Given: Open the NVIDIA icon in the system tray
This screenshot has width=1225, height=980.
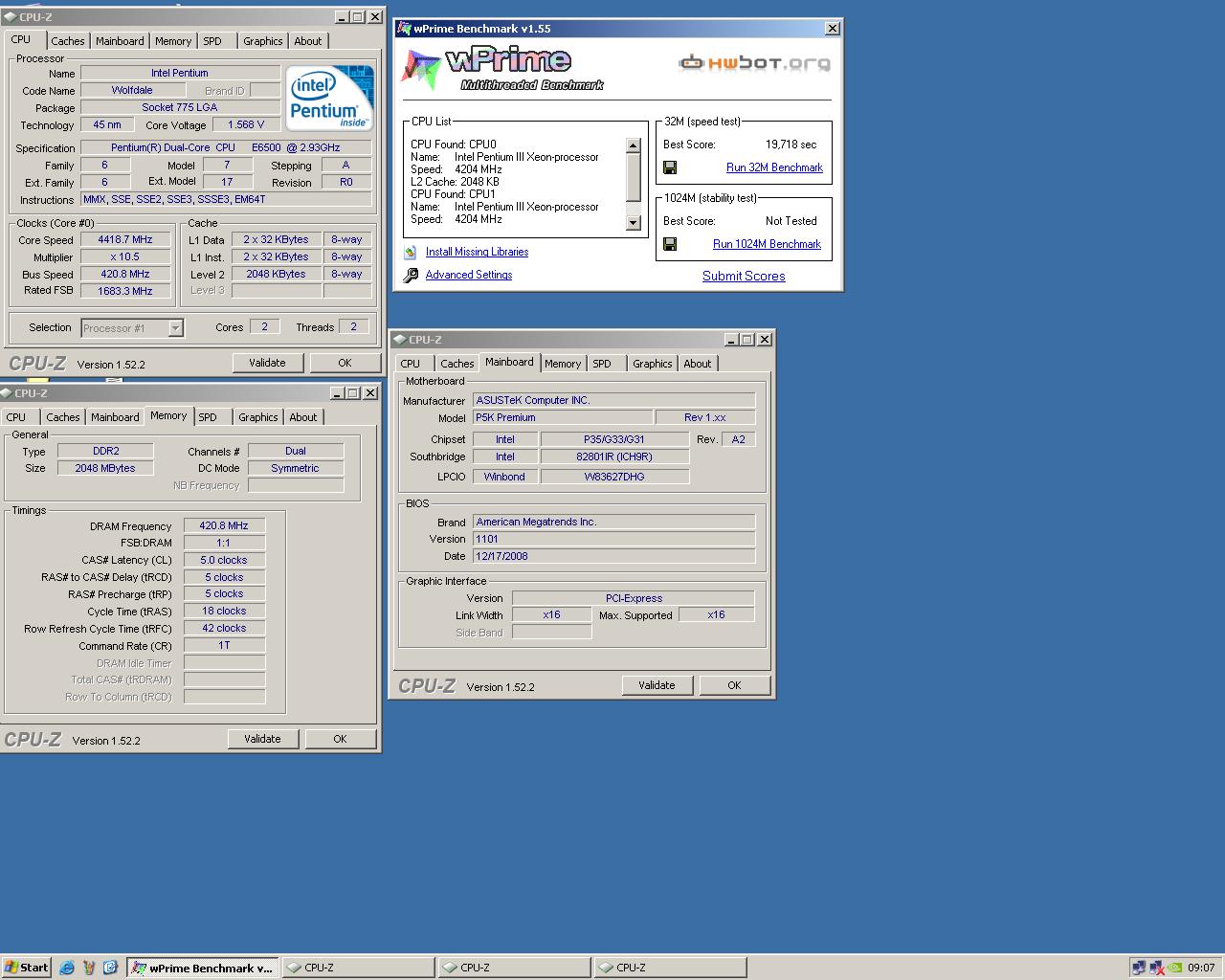Looking at the screenshot, I should point(1174,968).
